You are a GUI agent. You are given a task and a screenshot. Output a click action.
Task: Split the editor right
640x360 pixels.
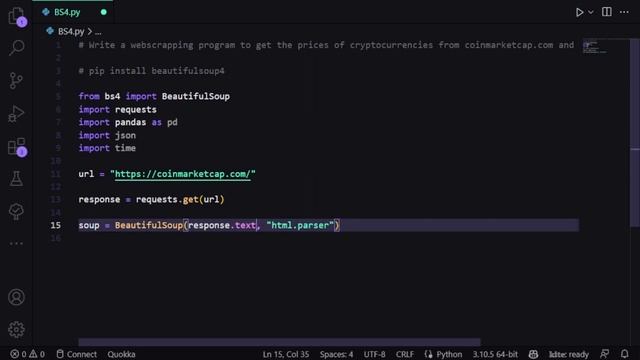click(x=607, y=12)
